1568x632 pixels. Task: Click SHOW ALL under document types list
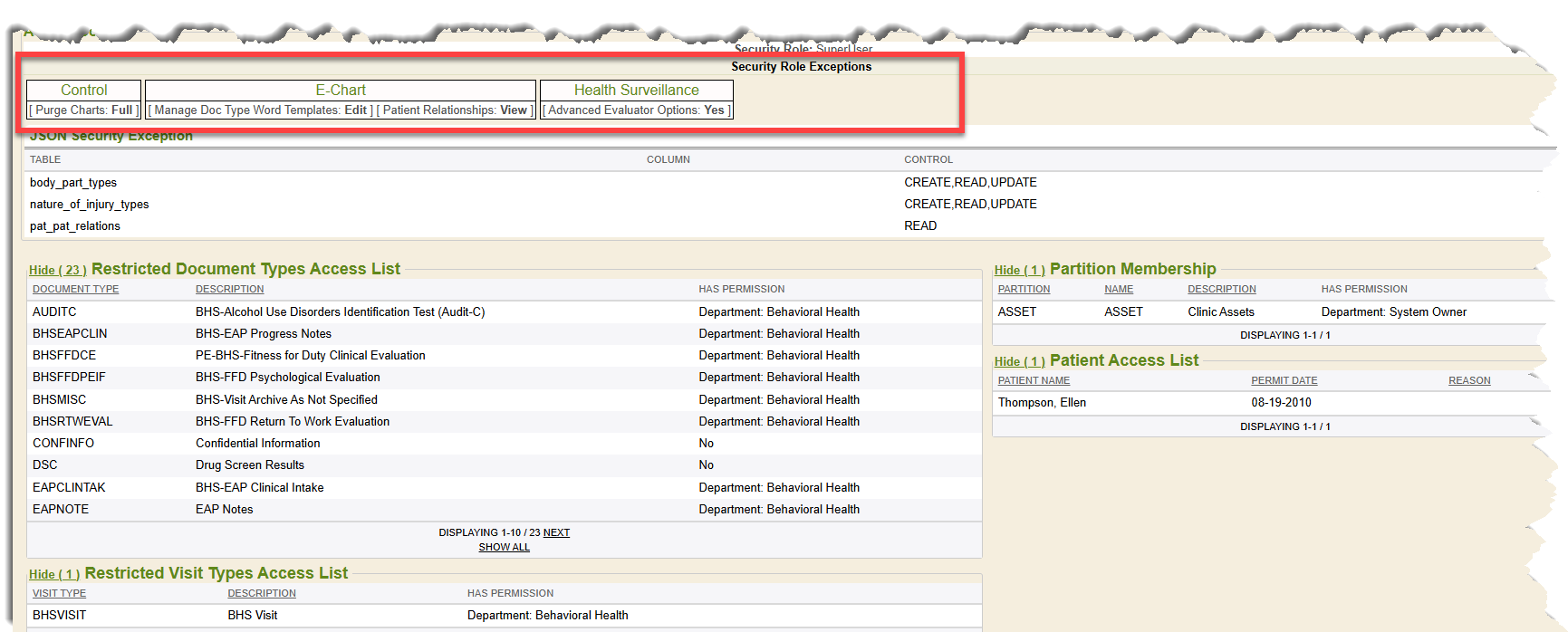[x=504, y=547]
